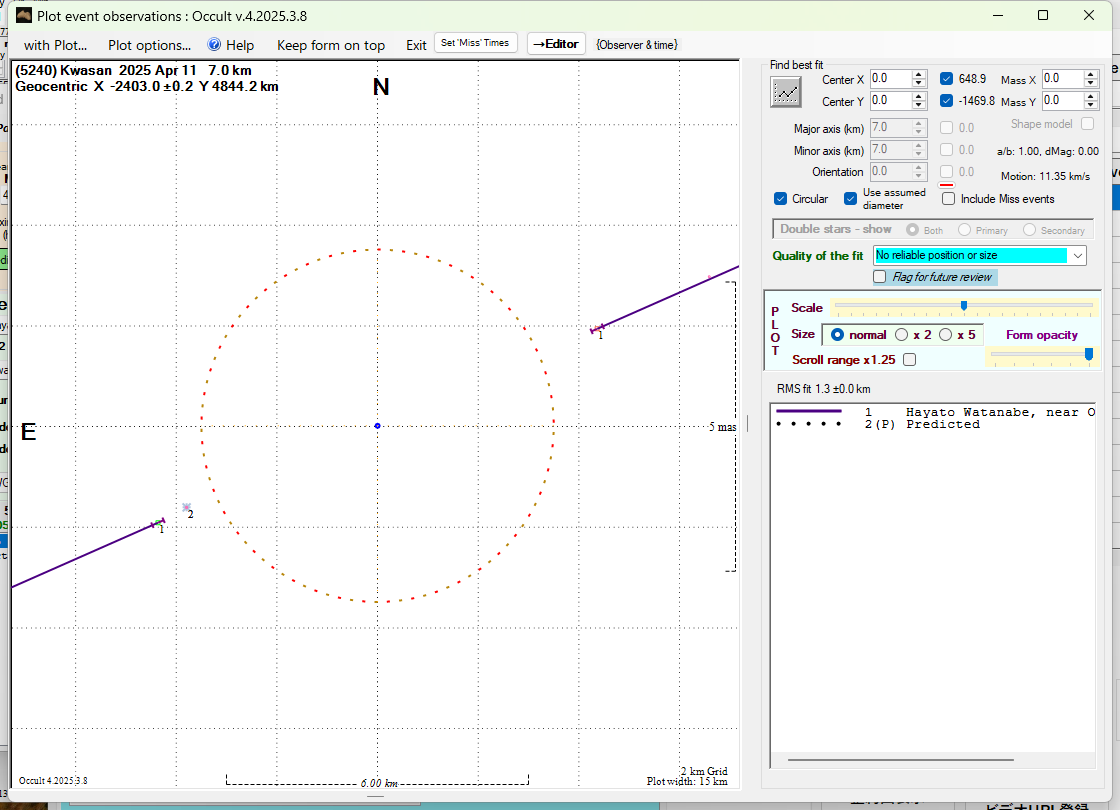
Task: Enable Include Miss events checkbox
Action: coord(949,199)
